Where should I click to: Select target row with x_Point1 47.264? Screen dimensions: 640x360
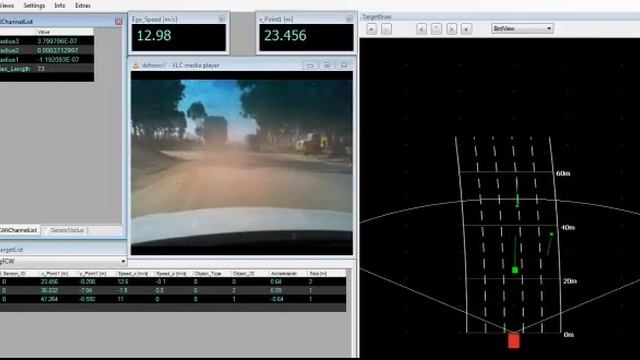pyautogui.click(x=173, y=299)
